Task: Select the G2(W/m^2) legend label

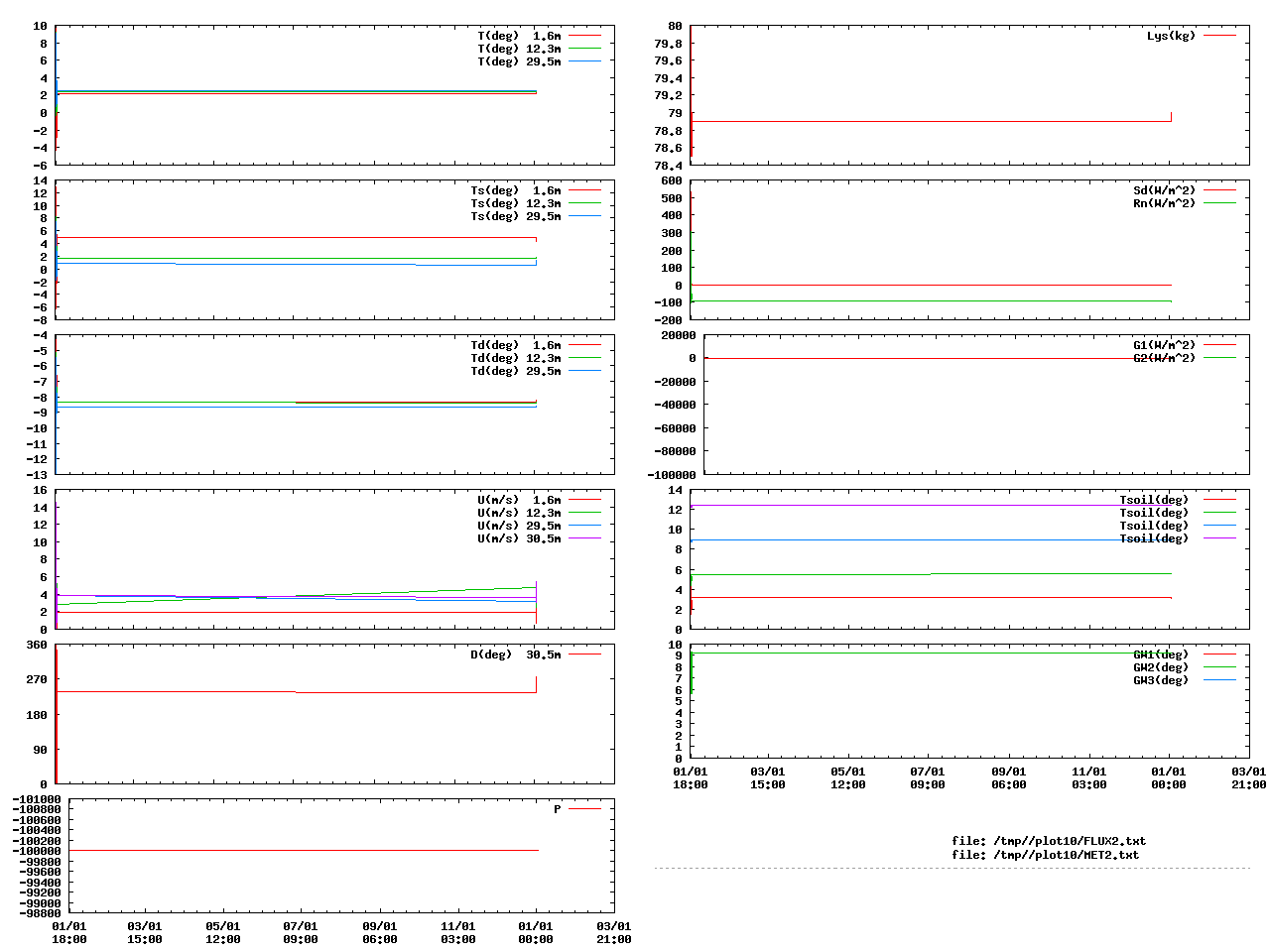Action: coord(1165,358)
